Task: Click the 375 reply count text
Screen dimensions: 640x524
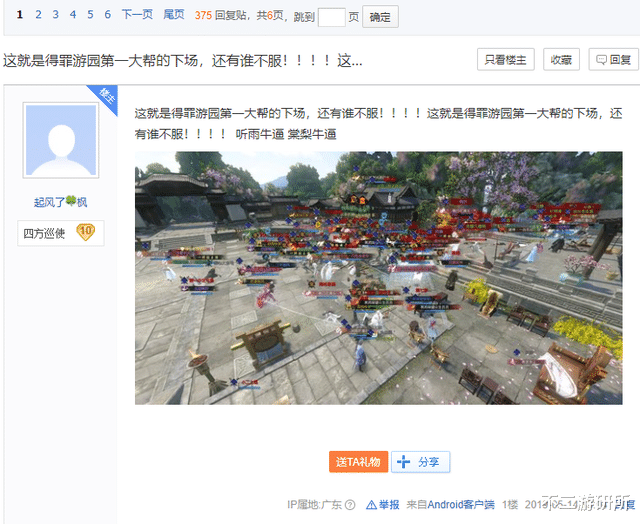Action: coord(203,15)
